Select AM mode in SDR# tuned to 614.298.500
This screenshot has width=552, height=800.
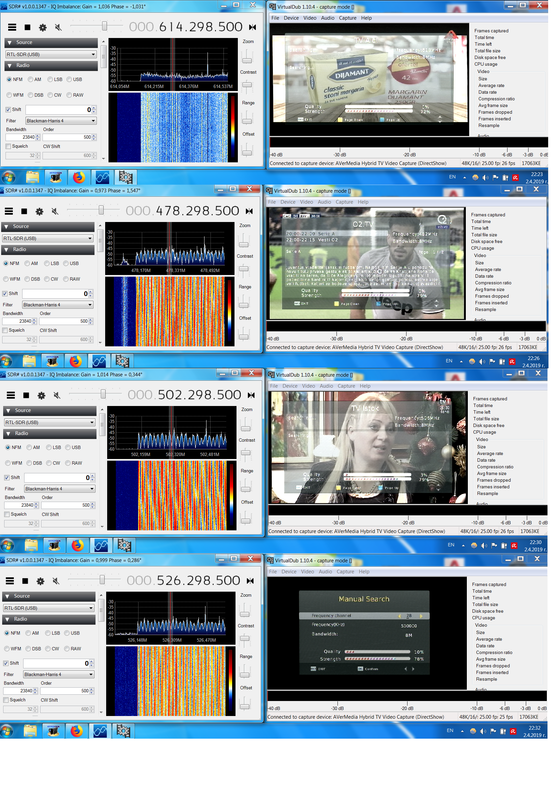35,80
